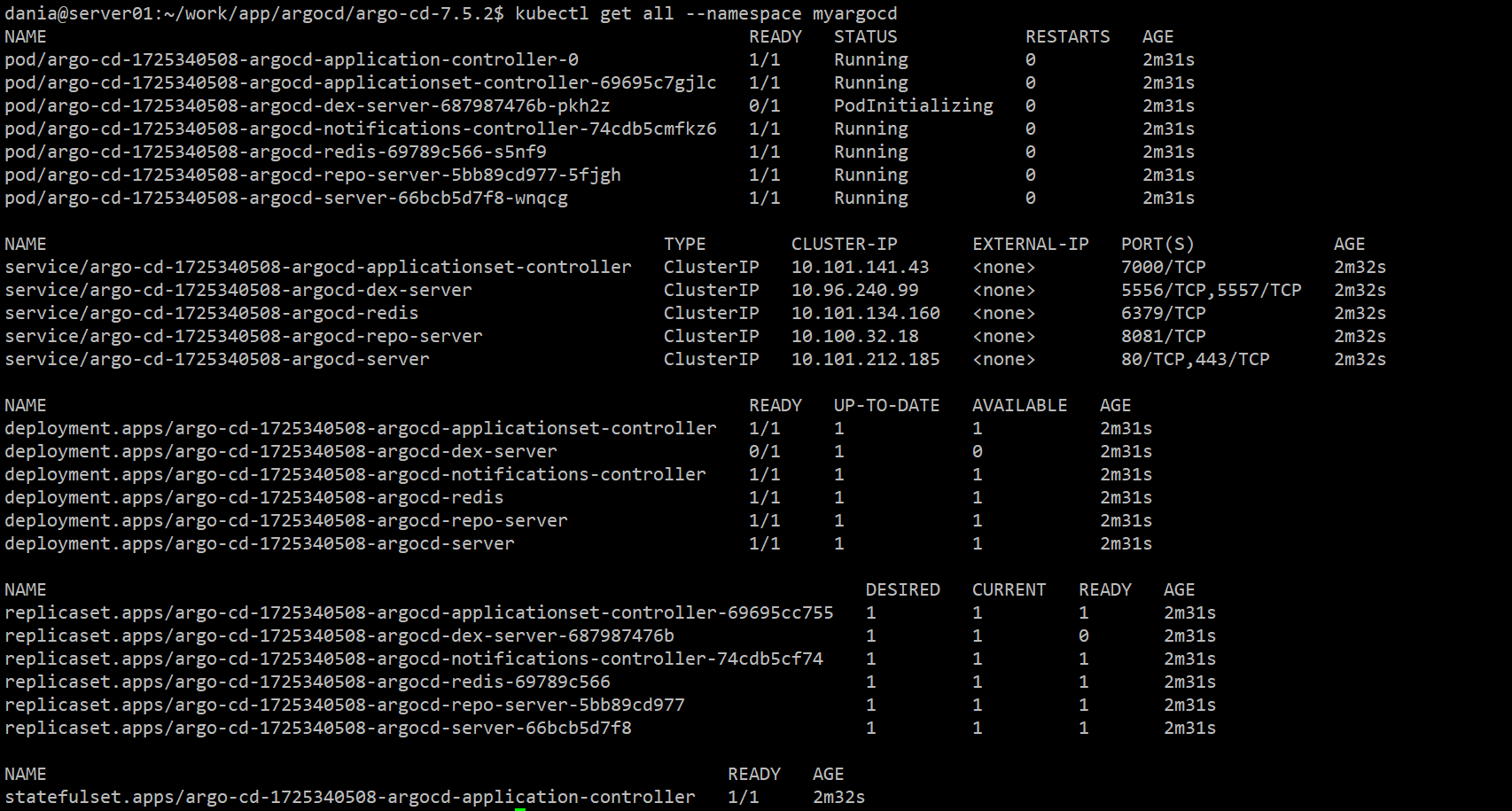Click the AVAILABLE column header
Screen dimensions: 1512x811
coord(1019,405)
